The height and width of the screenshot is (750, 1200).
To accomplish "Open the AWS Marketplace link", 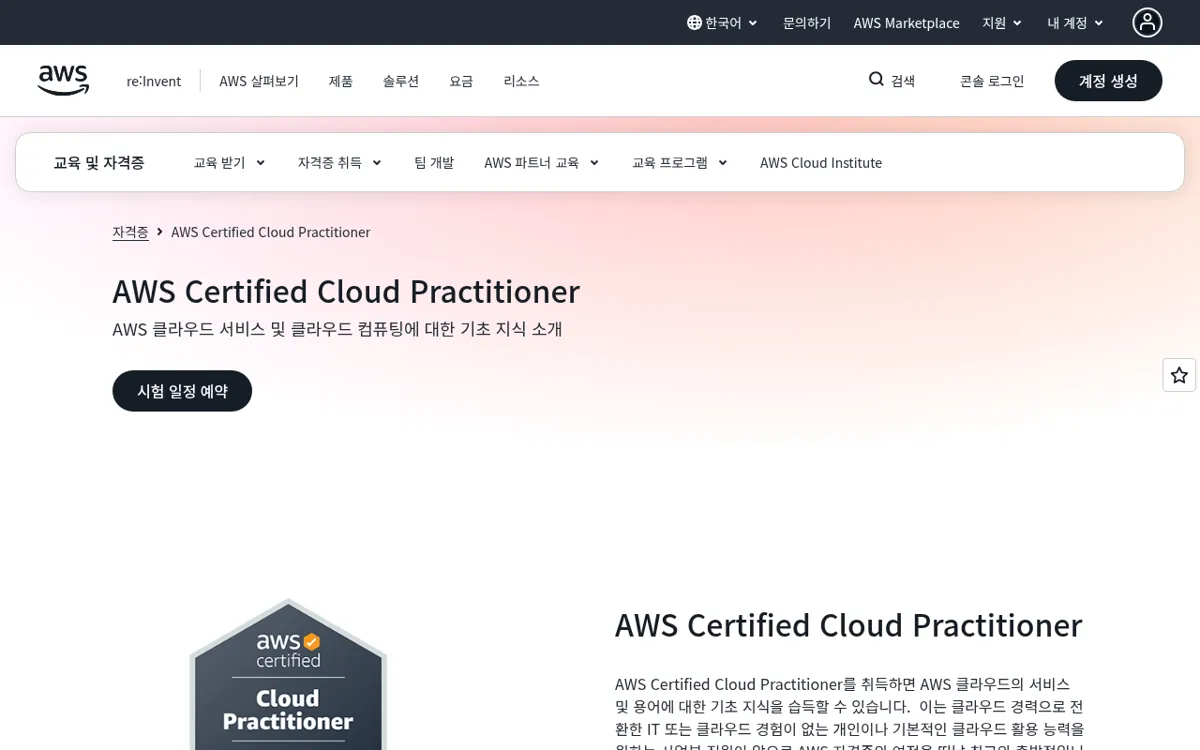I will click(906, 22).
